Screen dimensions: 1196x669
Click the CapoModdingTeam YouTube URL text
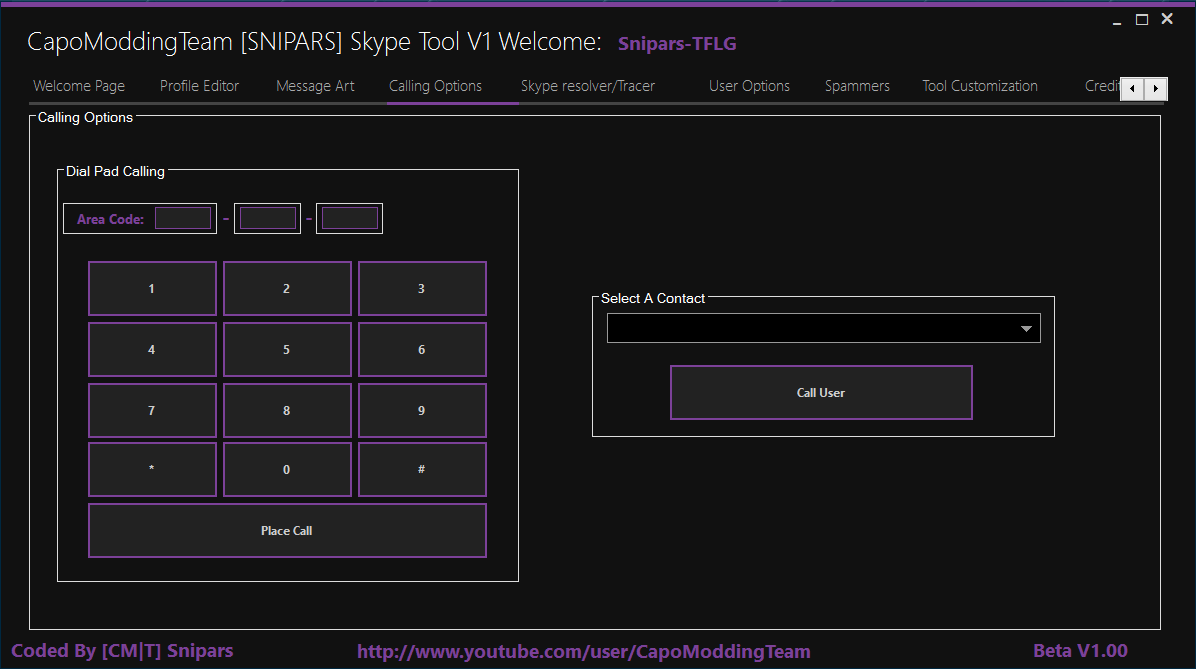click(584, 651)
